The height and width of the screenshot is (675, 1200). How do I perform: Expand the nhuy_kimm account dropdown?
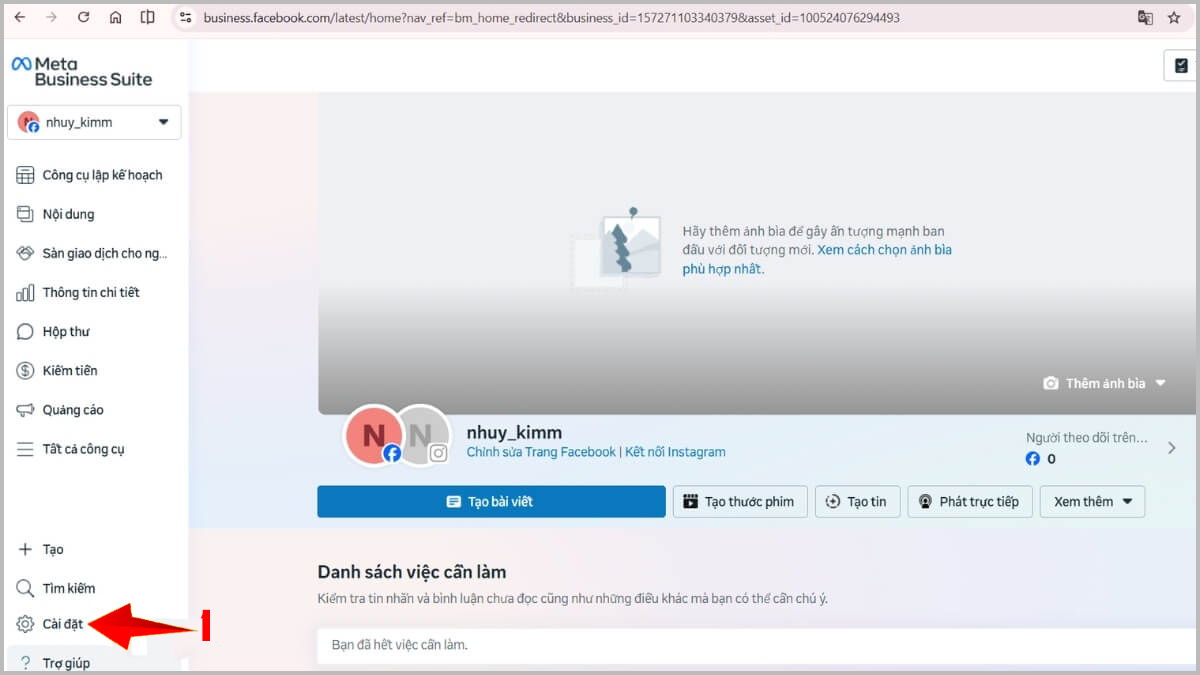(163, 121)
